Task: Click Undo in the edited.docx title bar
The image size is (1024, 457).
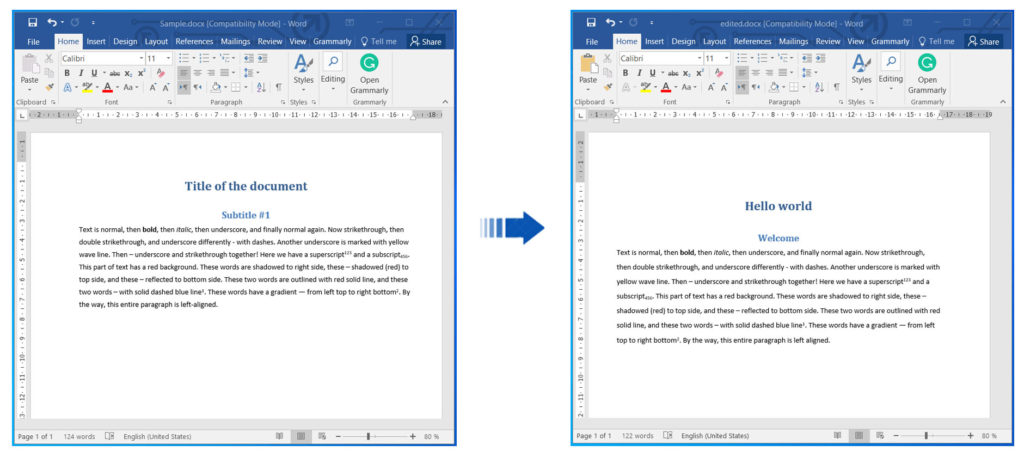Action: click(611, 22)
